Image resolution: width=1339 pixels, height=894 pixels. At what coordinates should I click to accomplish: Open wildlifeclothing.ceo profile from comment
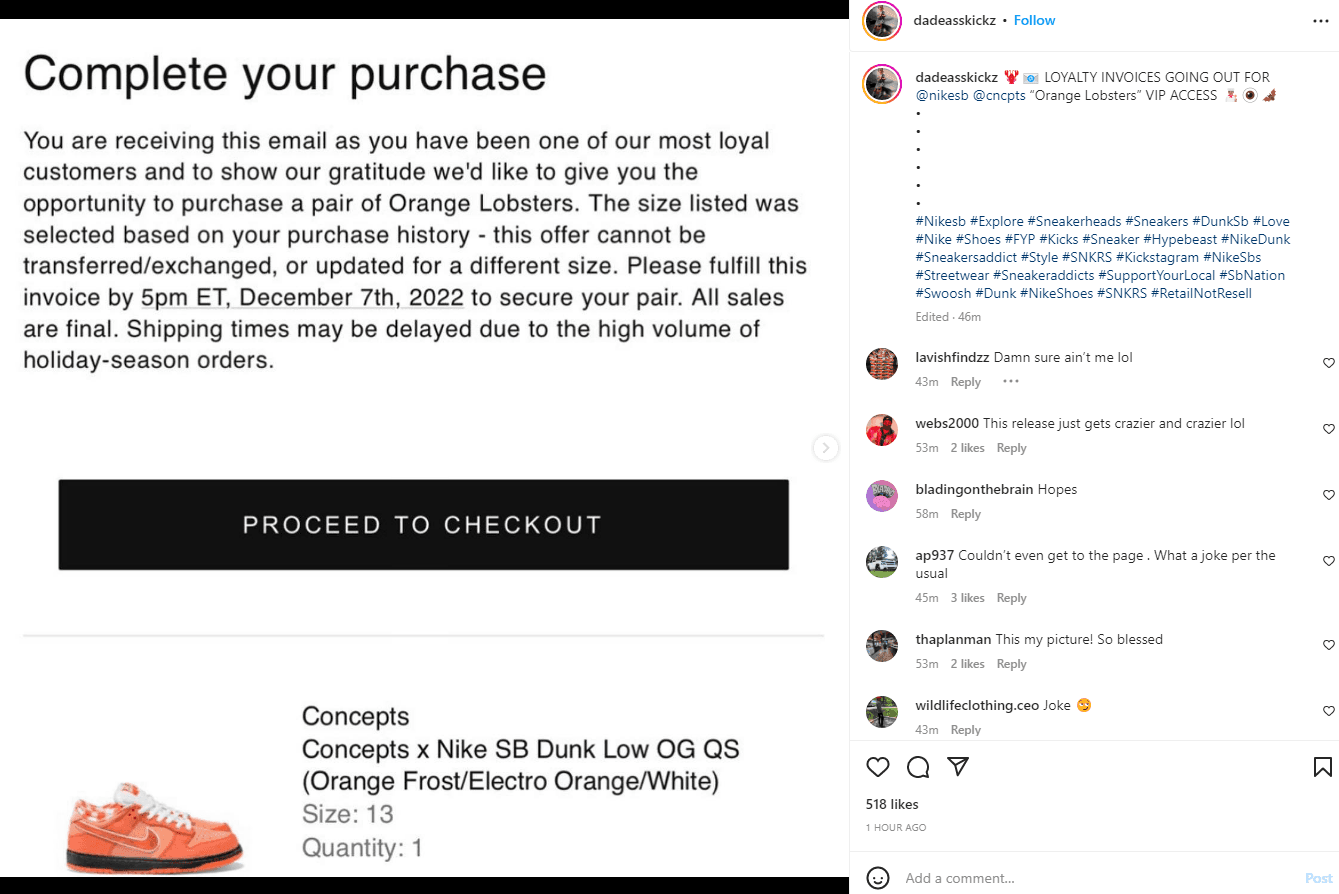point(978,705)
